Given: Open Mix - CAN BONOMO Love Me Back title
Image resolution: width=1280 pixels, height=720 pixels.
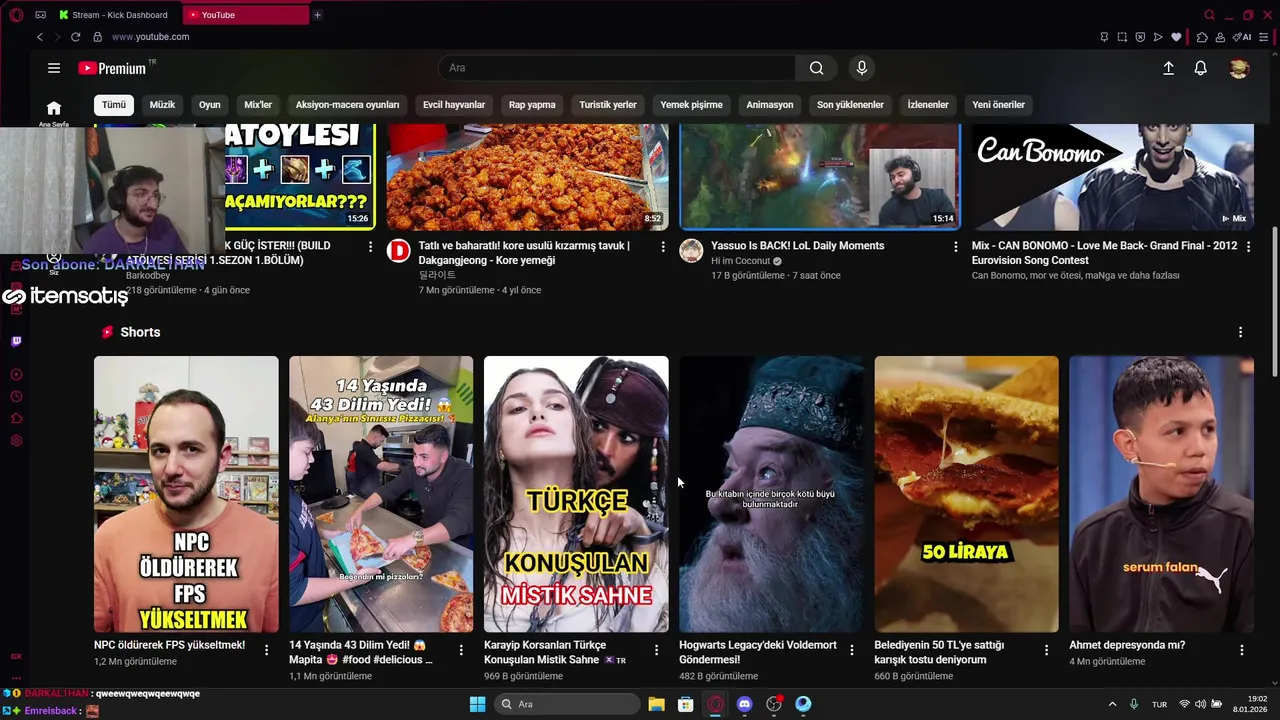Looking at the screenshot, I should [1104, 253].
